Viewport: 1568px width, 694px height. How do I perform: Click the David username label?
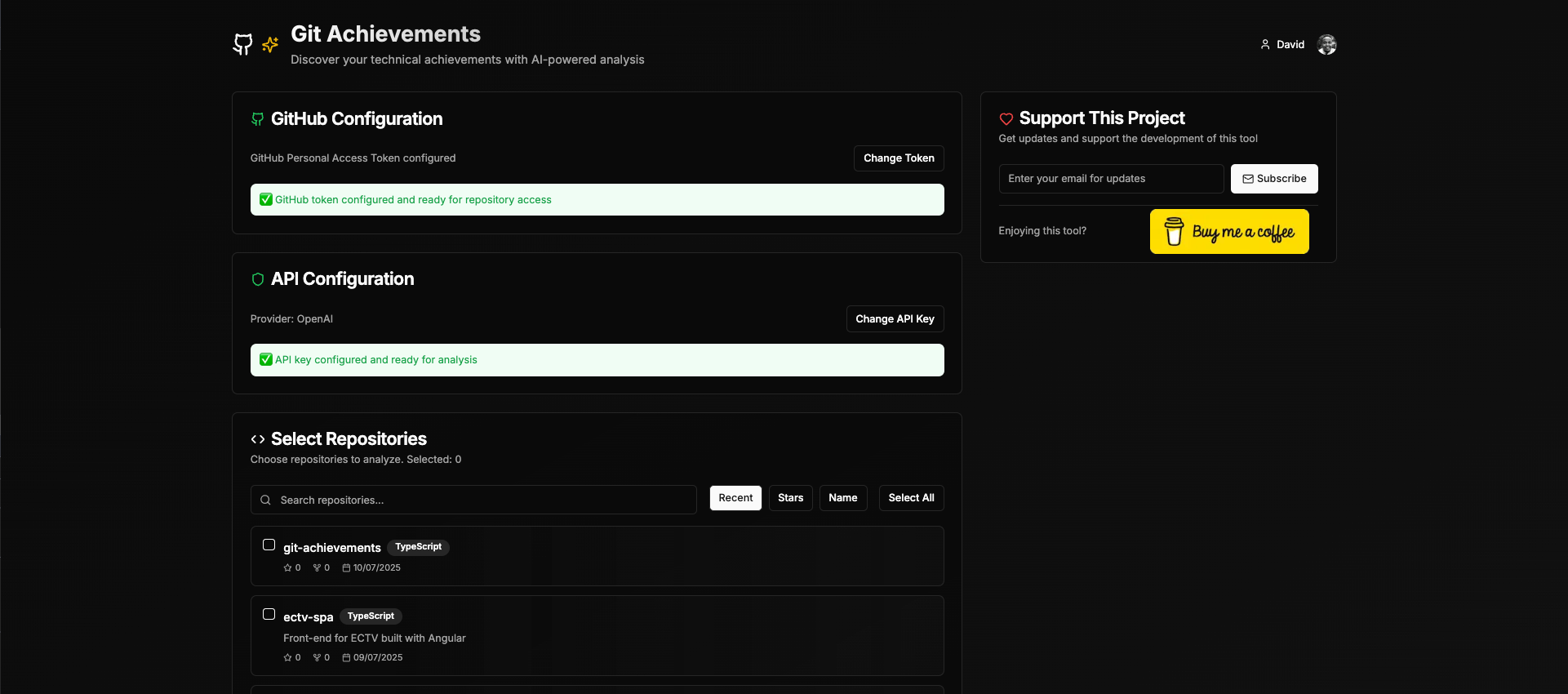pos(1290,44)
